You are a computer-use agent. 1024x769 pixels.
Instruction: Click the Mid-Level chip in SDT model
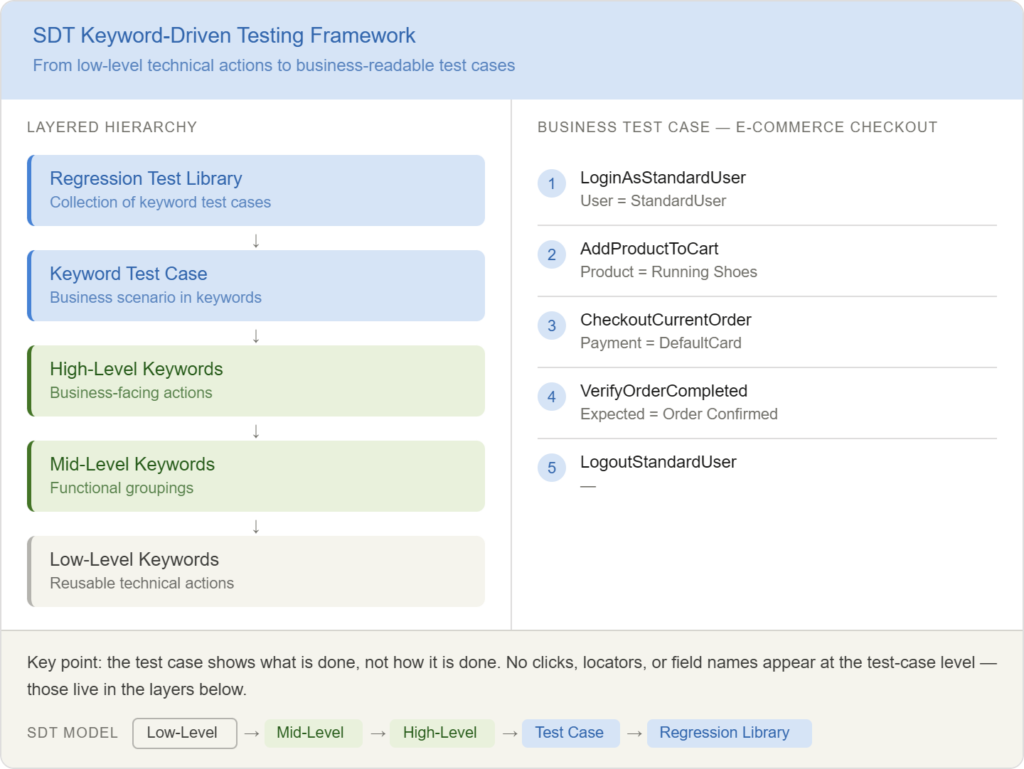pyautogui.click(x=310, y=733)
